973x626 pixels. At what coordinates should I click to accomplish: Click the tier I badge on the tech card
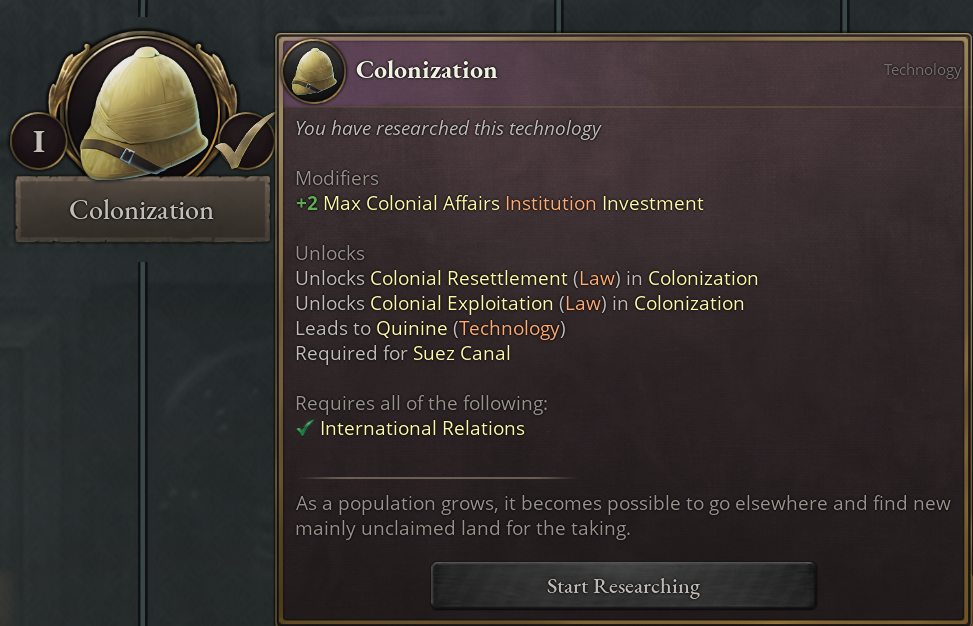[x=39, y=141]
